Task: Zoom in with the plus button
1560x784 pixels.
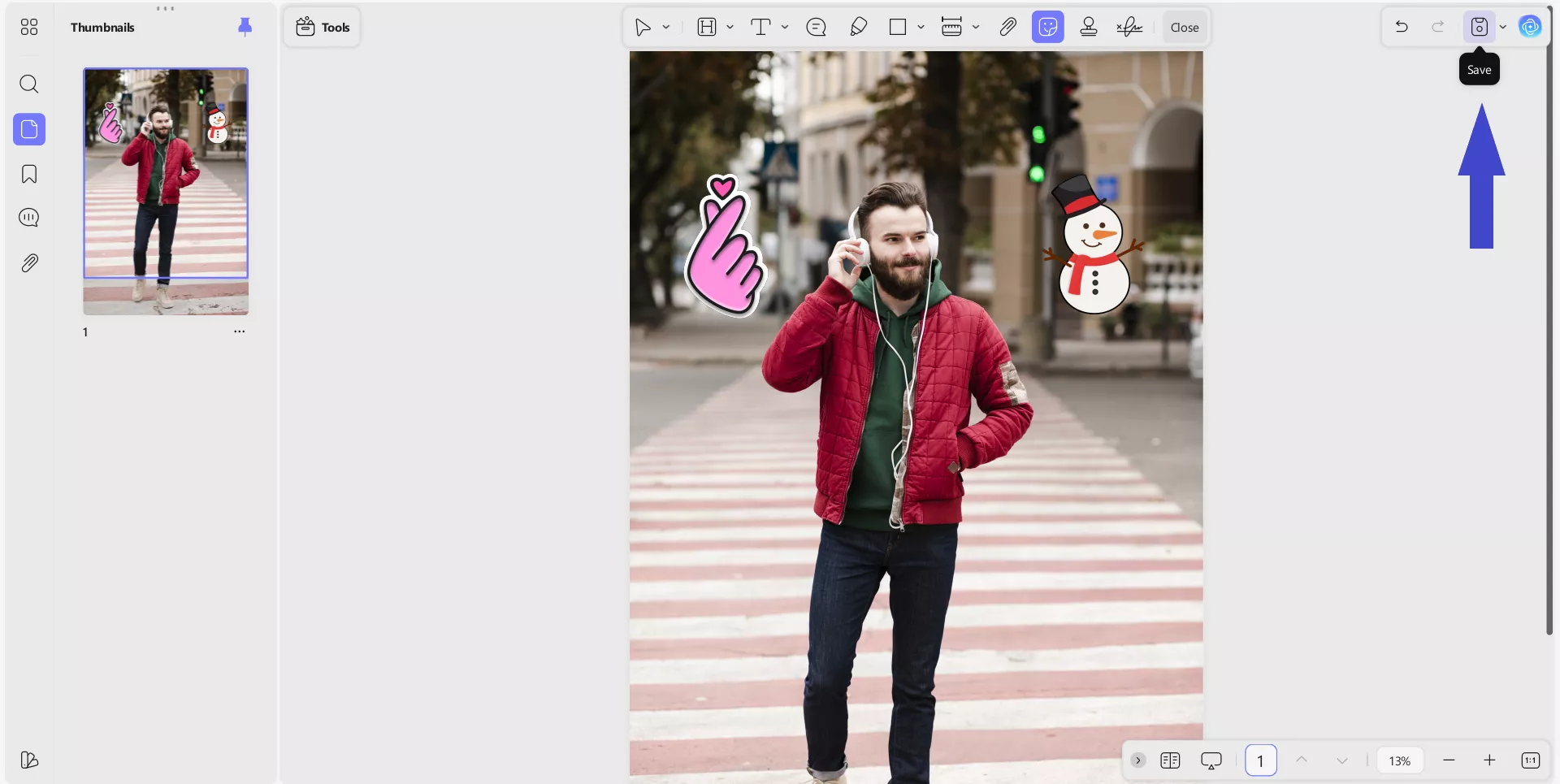Action: pos(1489,760)
